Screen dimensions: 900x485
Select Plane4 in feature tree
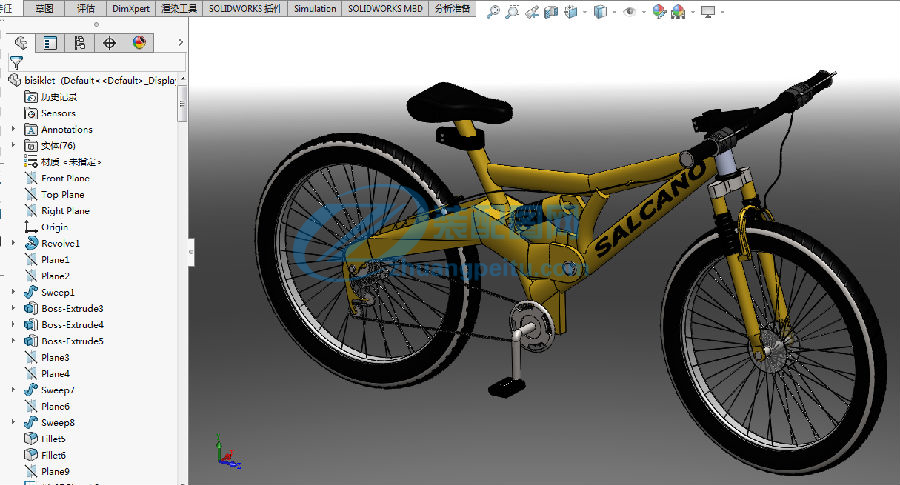tap(47, 373)
